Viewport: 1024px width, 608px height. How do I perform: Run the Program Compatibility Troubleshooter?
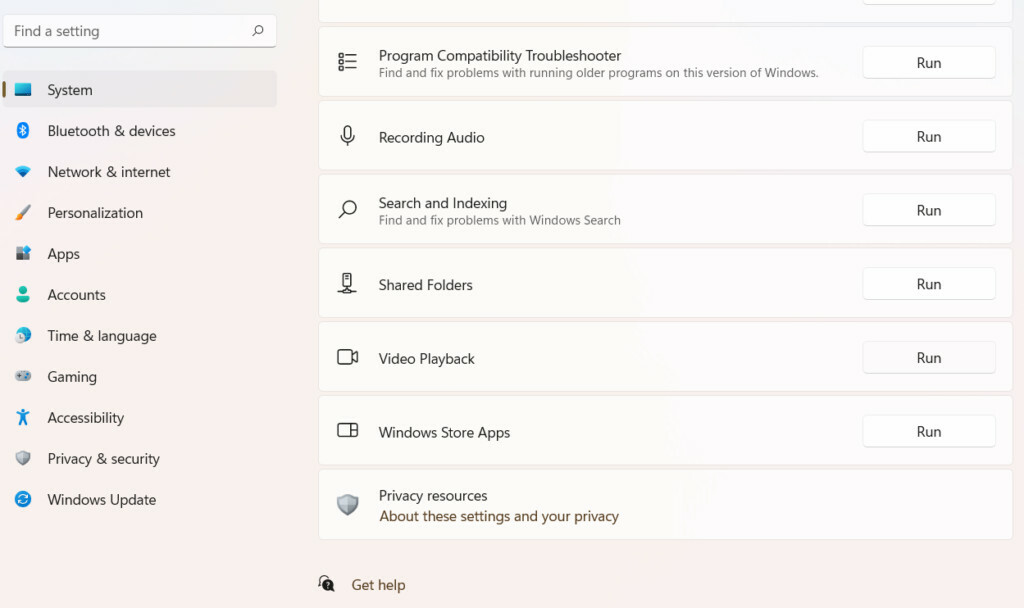coord(928,63)
